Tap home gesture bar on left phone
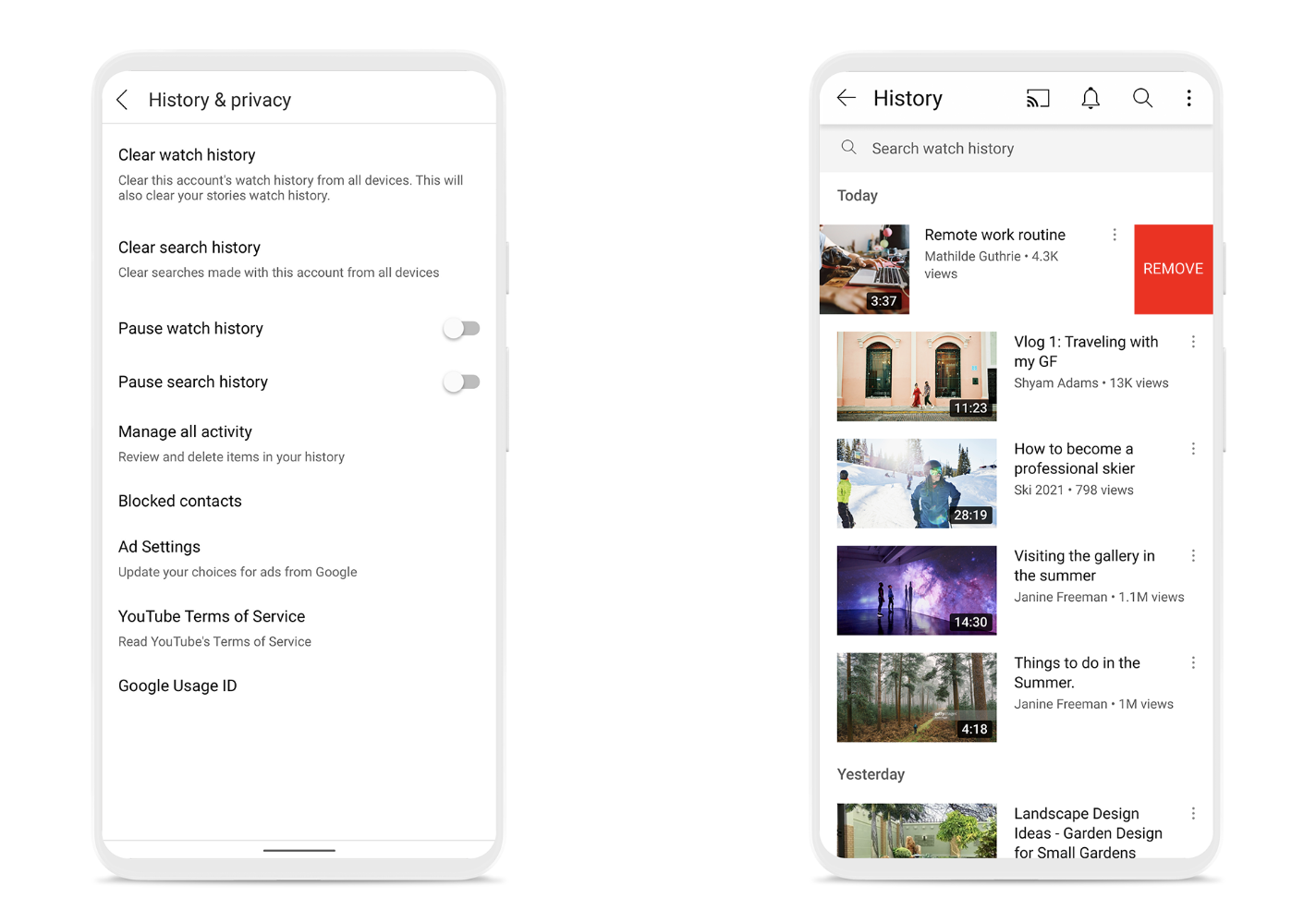Viewport: 1316px width, 922px height. point(299,850)
